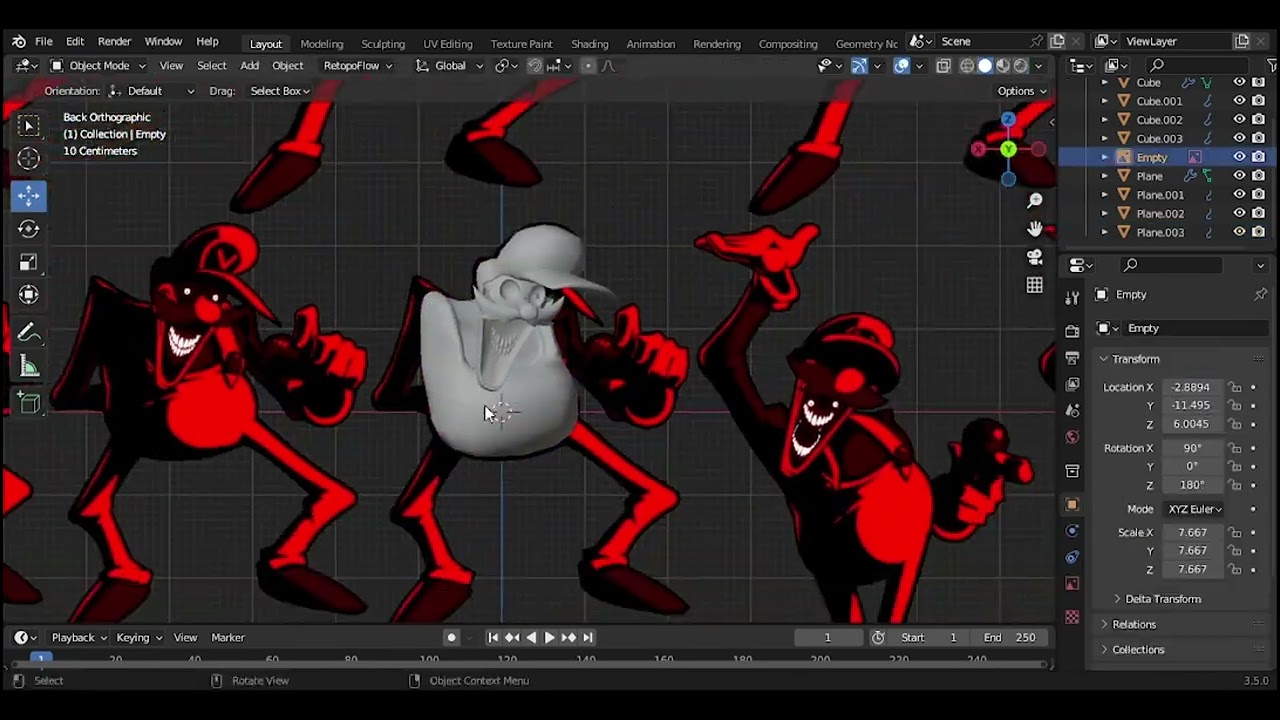
Task: Open the Texture checker properties tab
Action: pyautogui.click(x=1072, y=617)
